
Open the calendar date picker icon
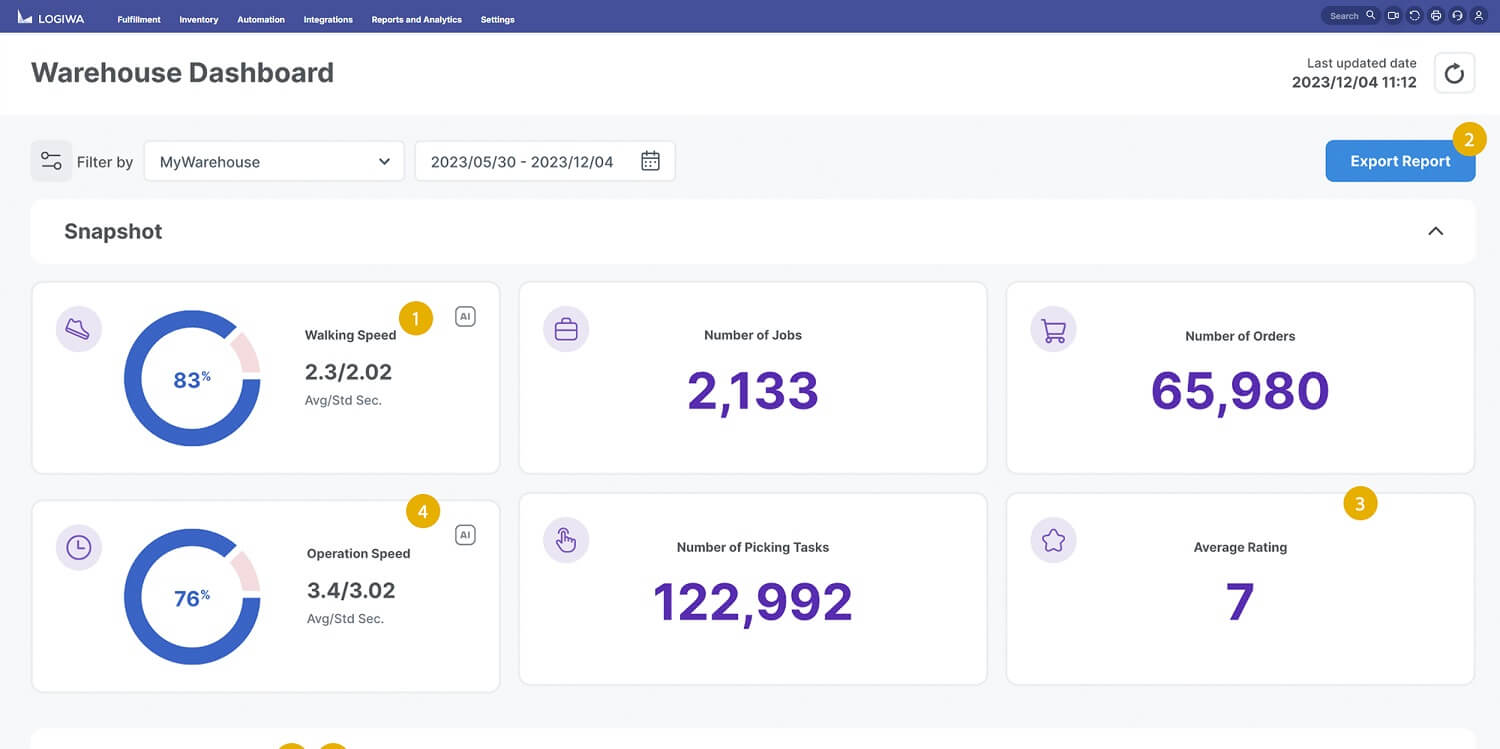650,161
